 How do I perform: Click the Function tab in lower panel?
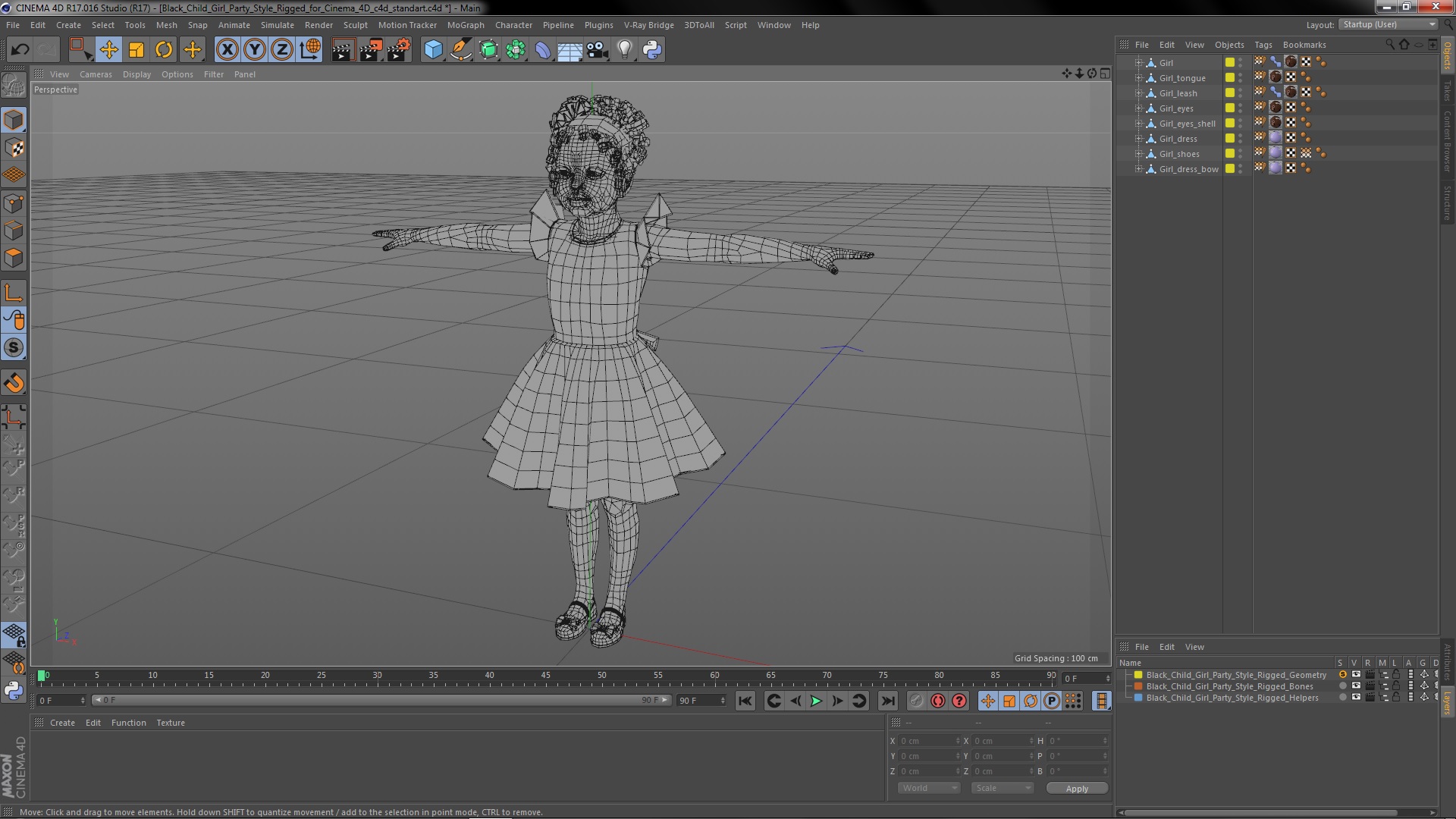[x=128, y=722]
